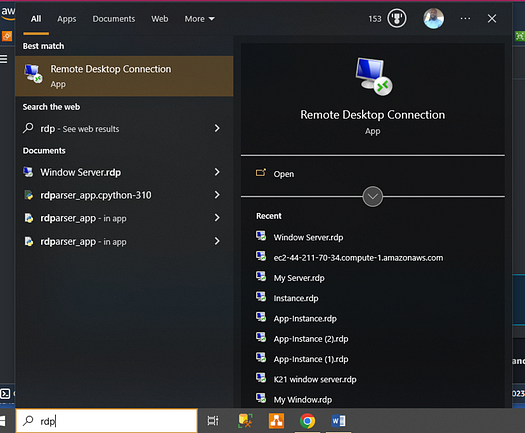Viewport: 525px width, 433px height.
Task: Open recent App-Instance (2).rdp
Action: tap(311, 339)
